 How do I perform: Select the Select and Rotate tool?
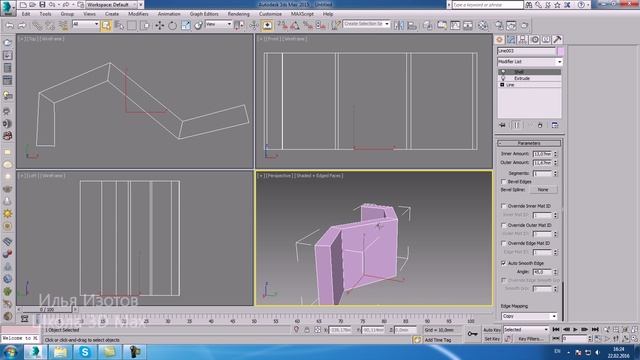point(172,25)
